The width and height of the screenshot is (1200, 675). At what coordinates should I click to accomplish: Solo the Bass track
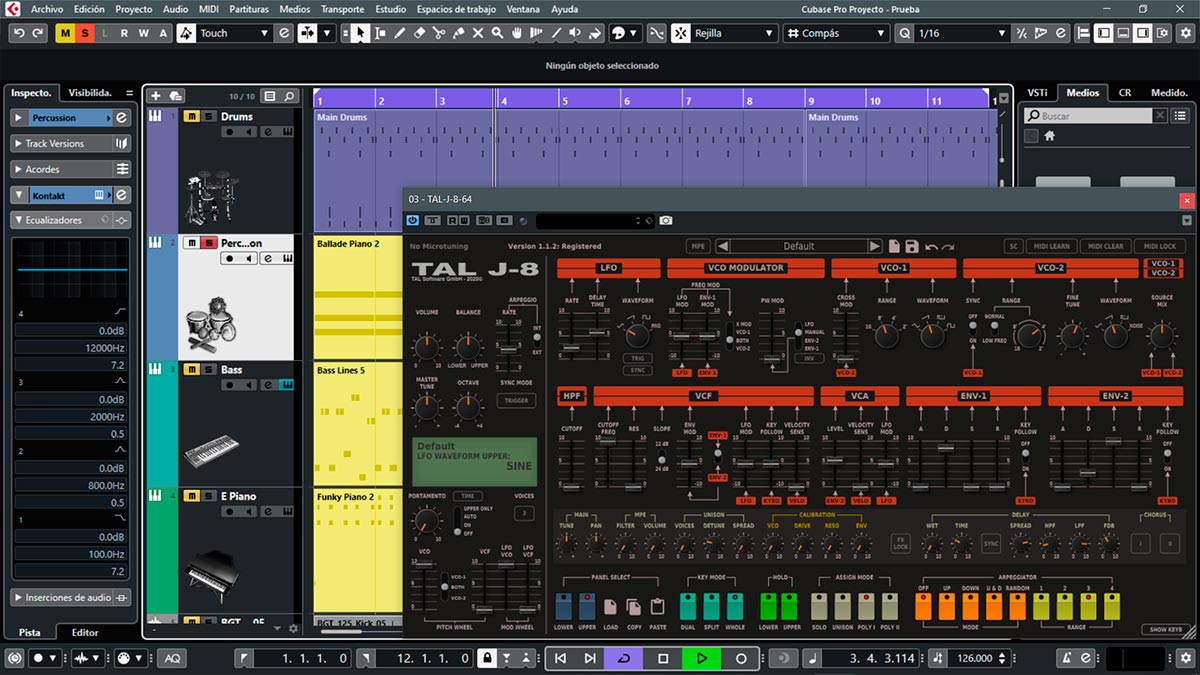[208, 370]
